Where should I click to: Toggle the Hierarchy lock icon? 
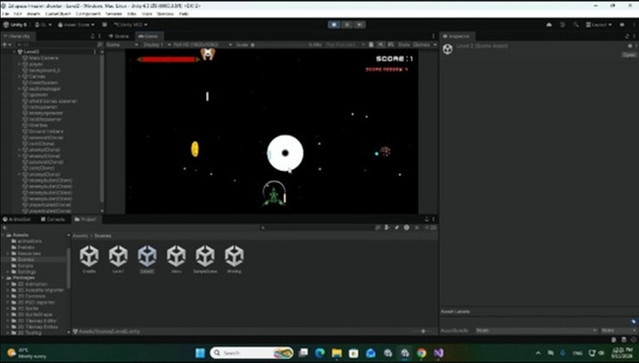(x=93, y=36)
